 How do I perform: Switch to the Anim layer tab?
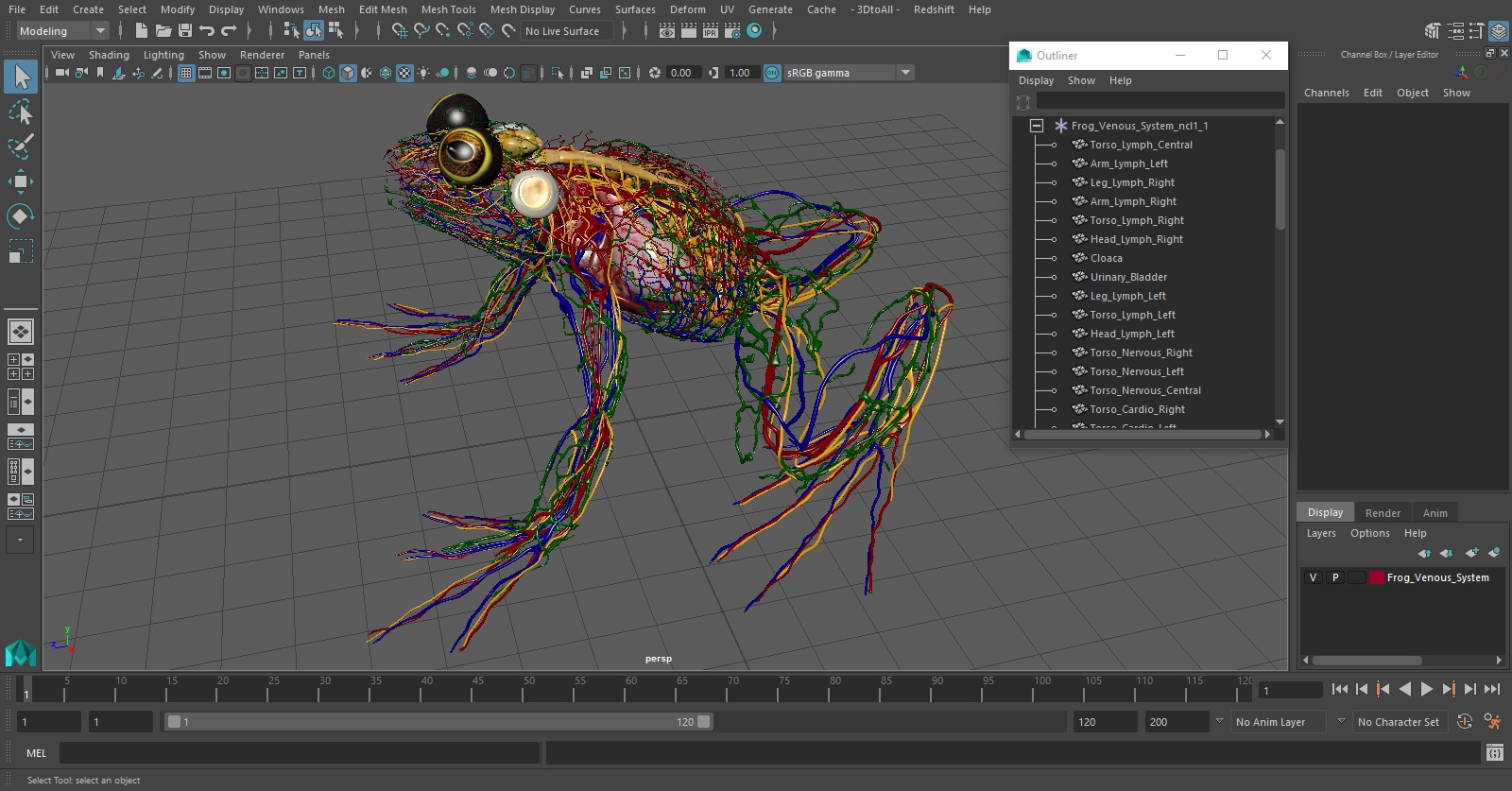coord(1435,513)
